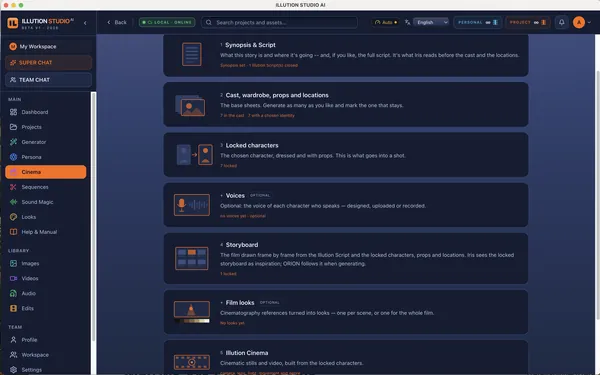
Task: Click the "7 locked" status text
Action: pos(228,166)
